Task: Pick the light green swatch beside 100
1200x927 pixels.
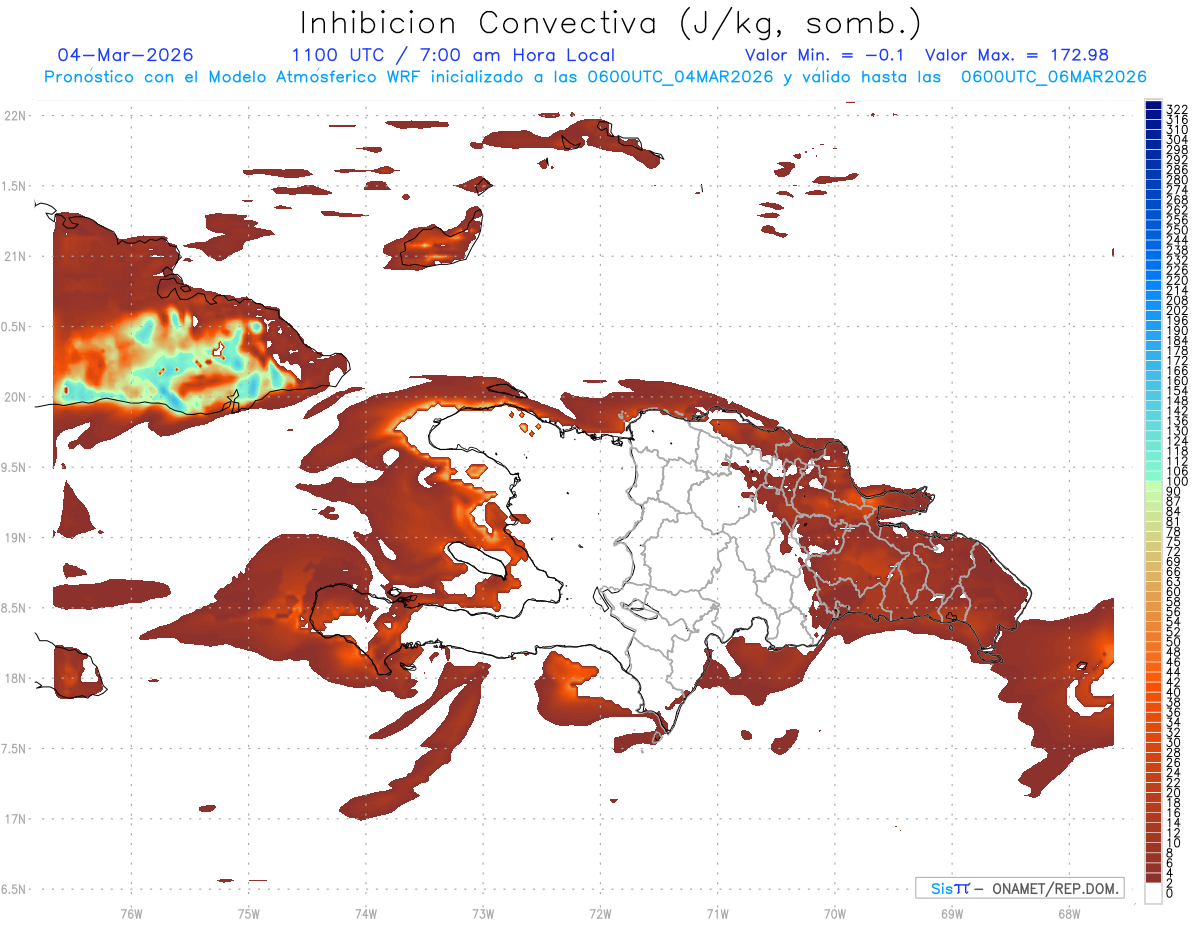Action: coord(1153,487)
